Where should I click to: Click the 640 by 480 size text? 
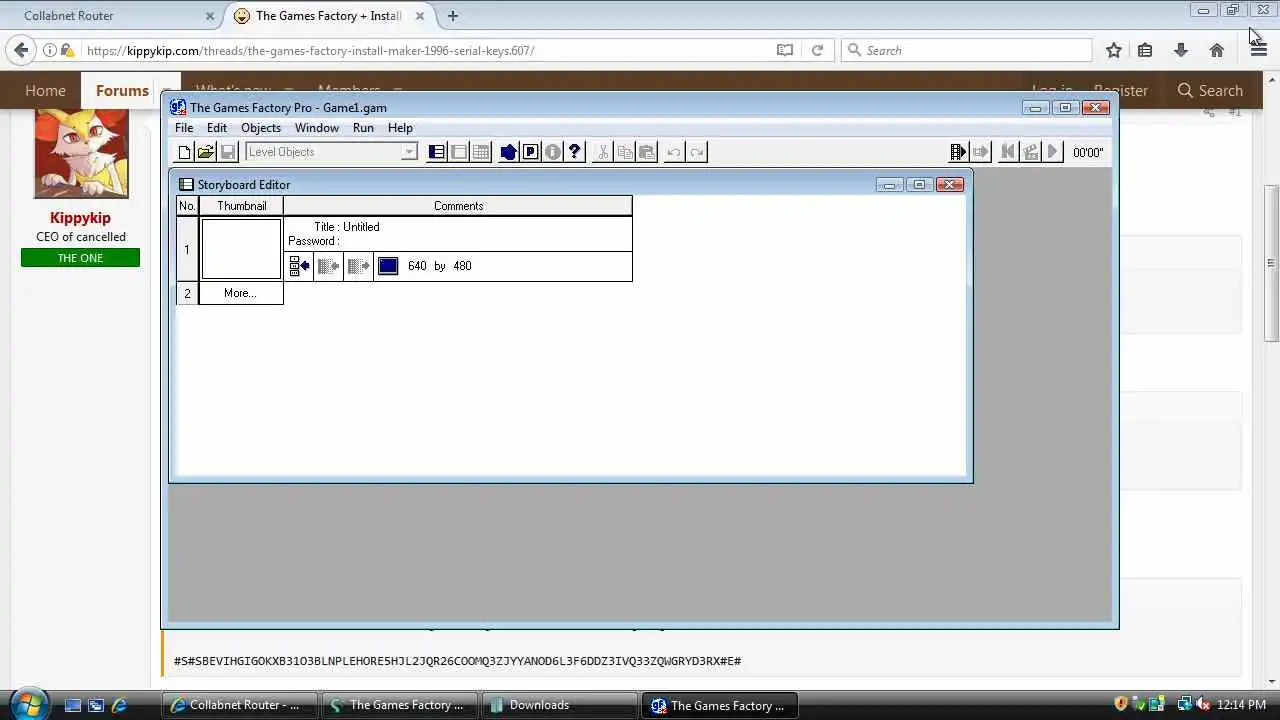tap(440, 266)
